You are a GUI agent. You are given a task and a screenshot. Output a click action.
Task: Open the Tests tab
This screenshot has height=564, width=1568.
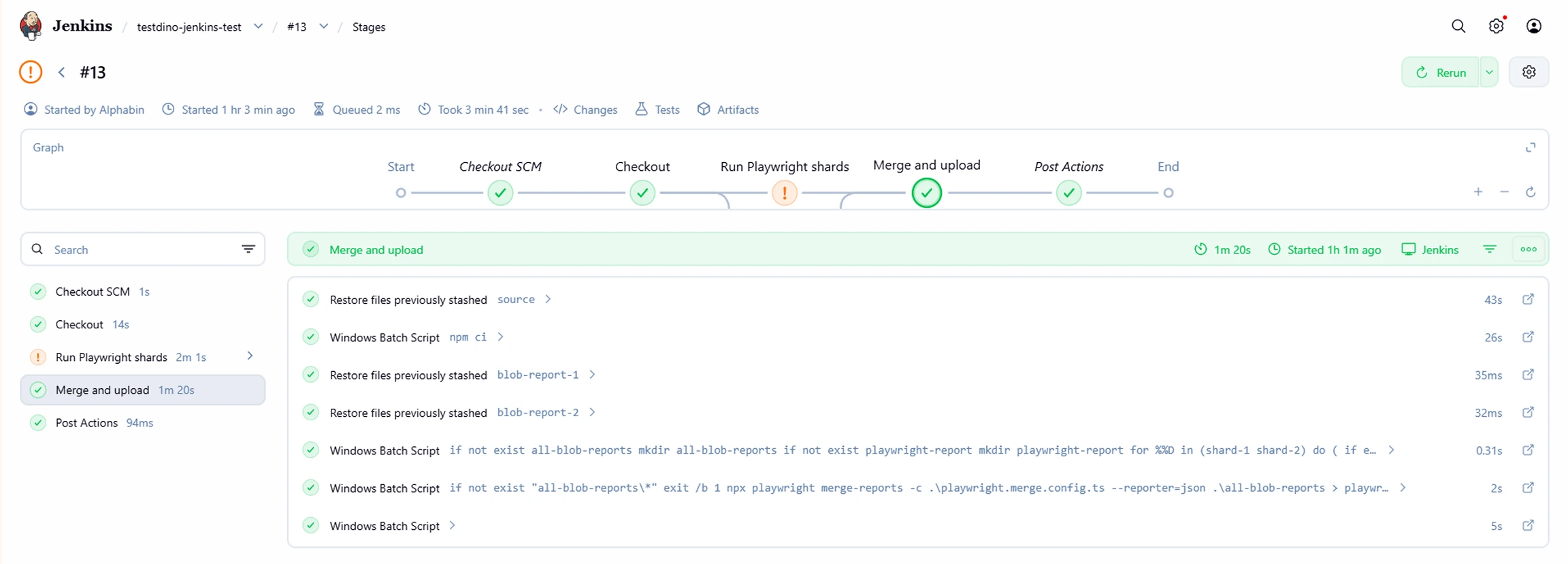click(657, 110)
